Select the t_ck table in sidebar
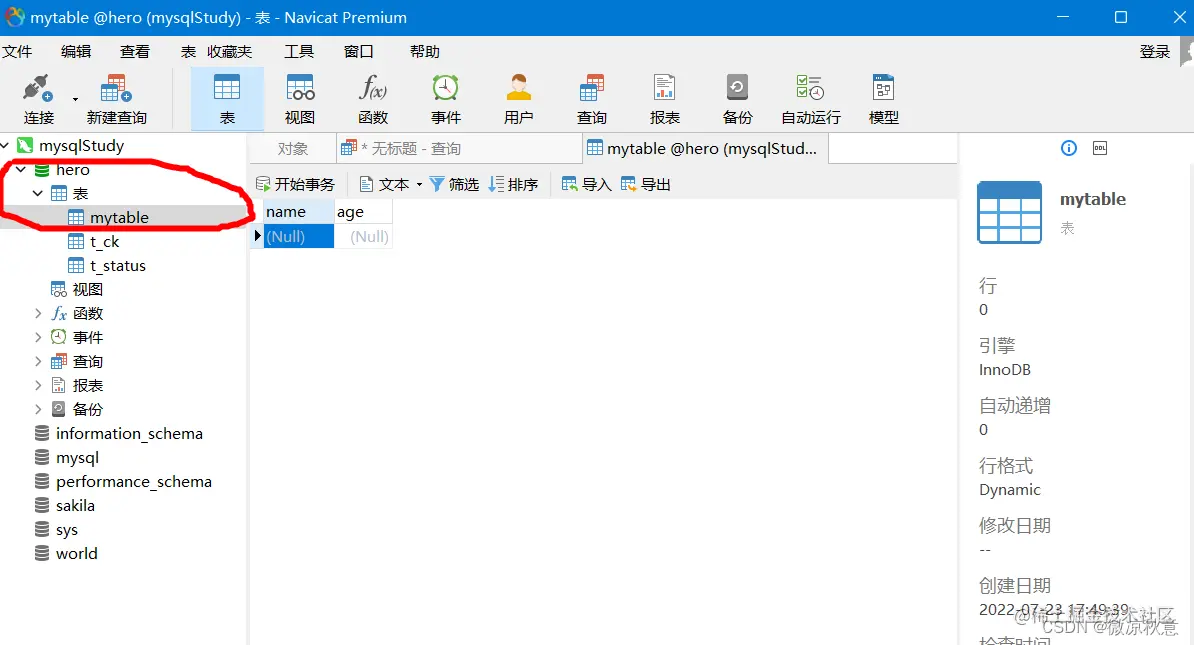 point(102,241)
